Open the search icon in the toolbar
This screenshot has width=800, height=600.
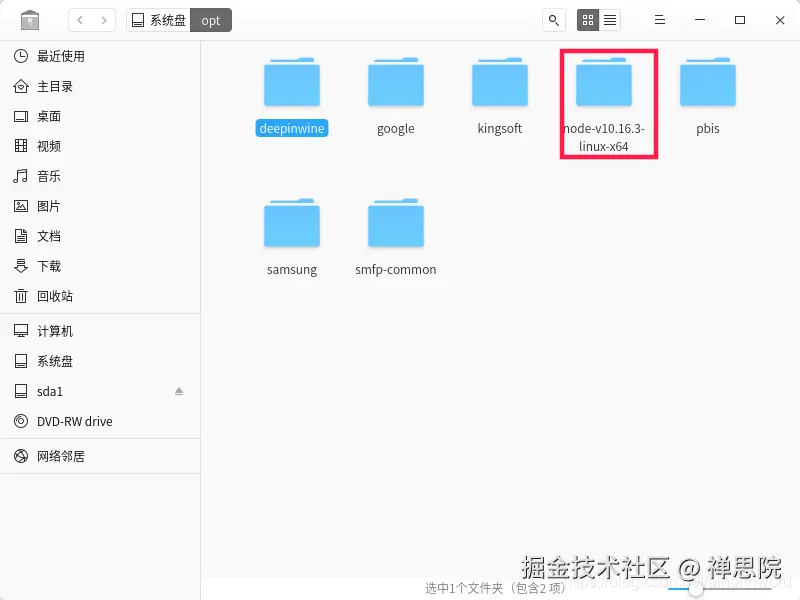point(553,19)
